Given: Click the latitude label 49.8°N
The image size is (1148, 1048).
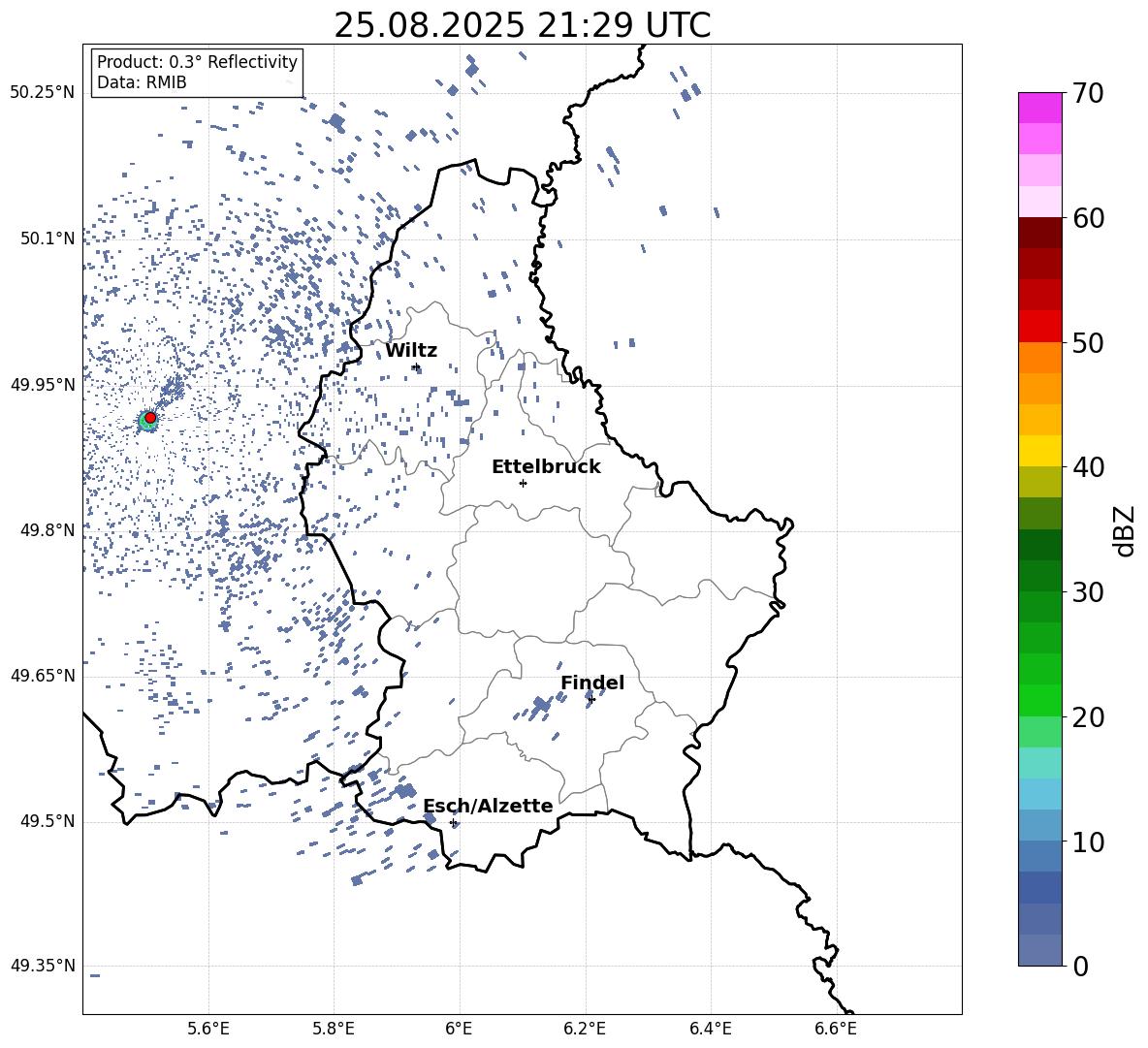Looking at the screenshot, I should (x=48, y=530).
